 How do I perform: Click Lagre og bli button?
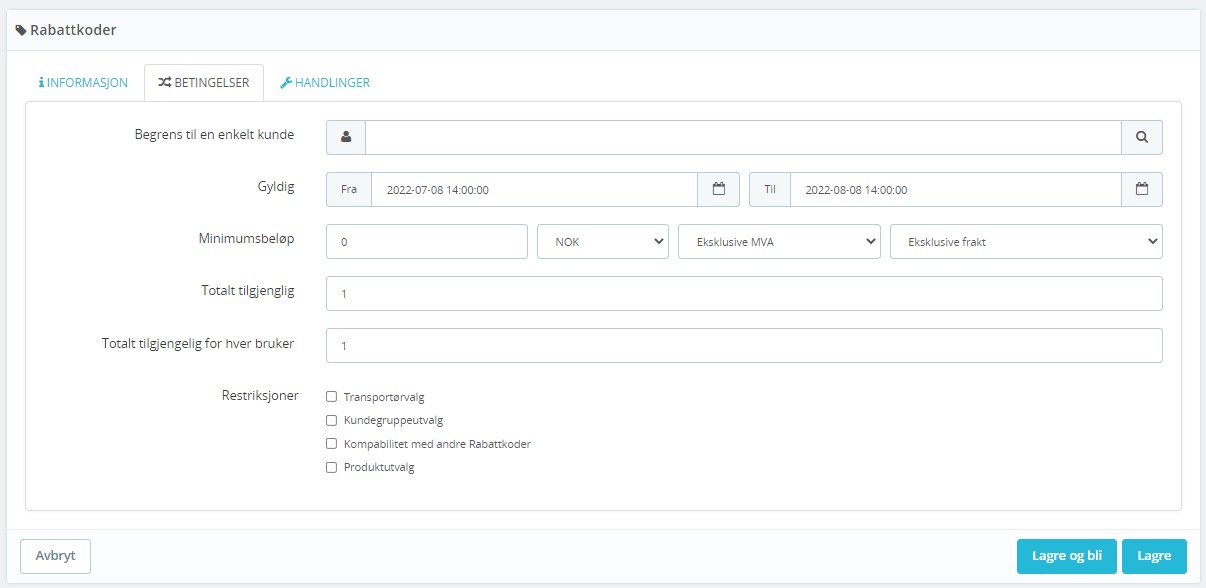point(1067,556)
